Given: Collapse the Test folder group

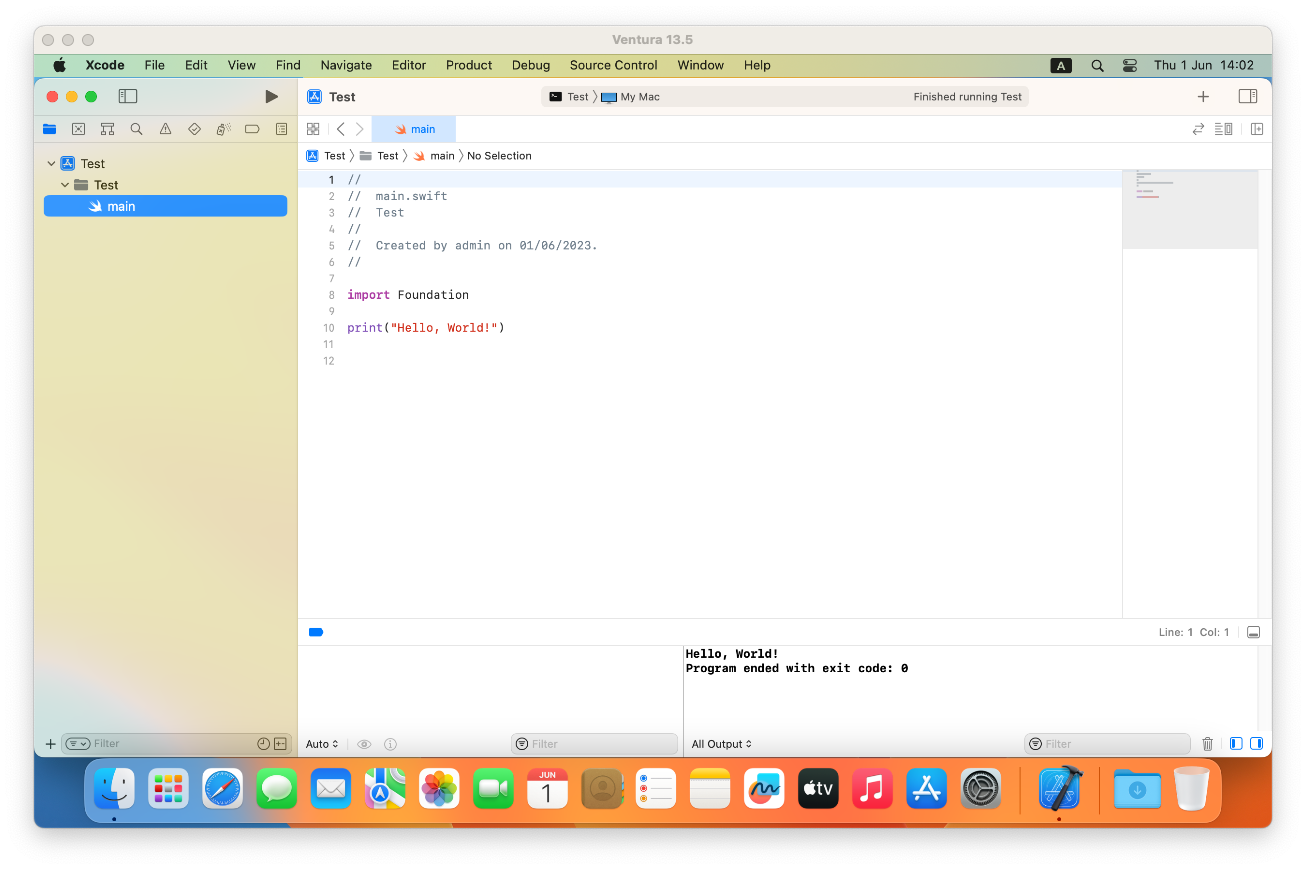Looking at the screenshot, I should tap(65, 185).
